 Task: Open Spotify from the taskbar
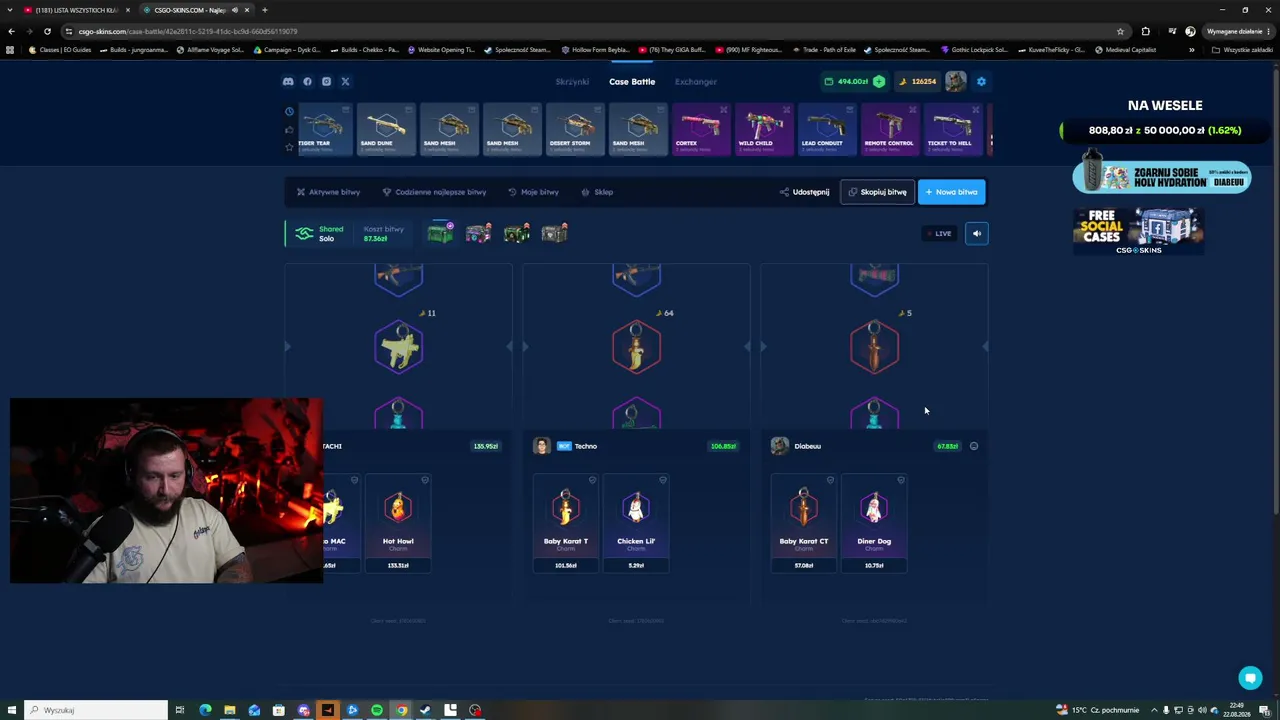[377, 710]
